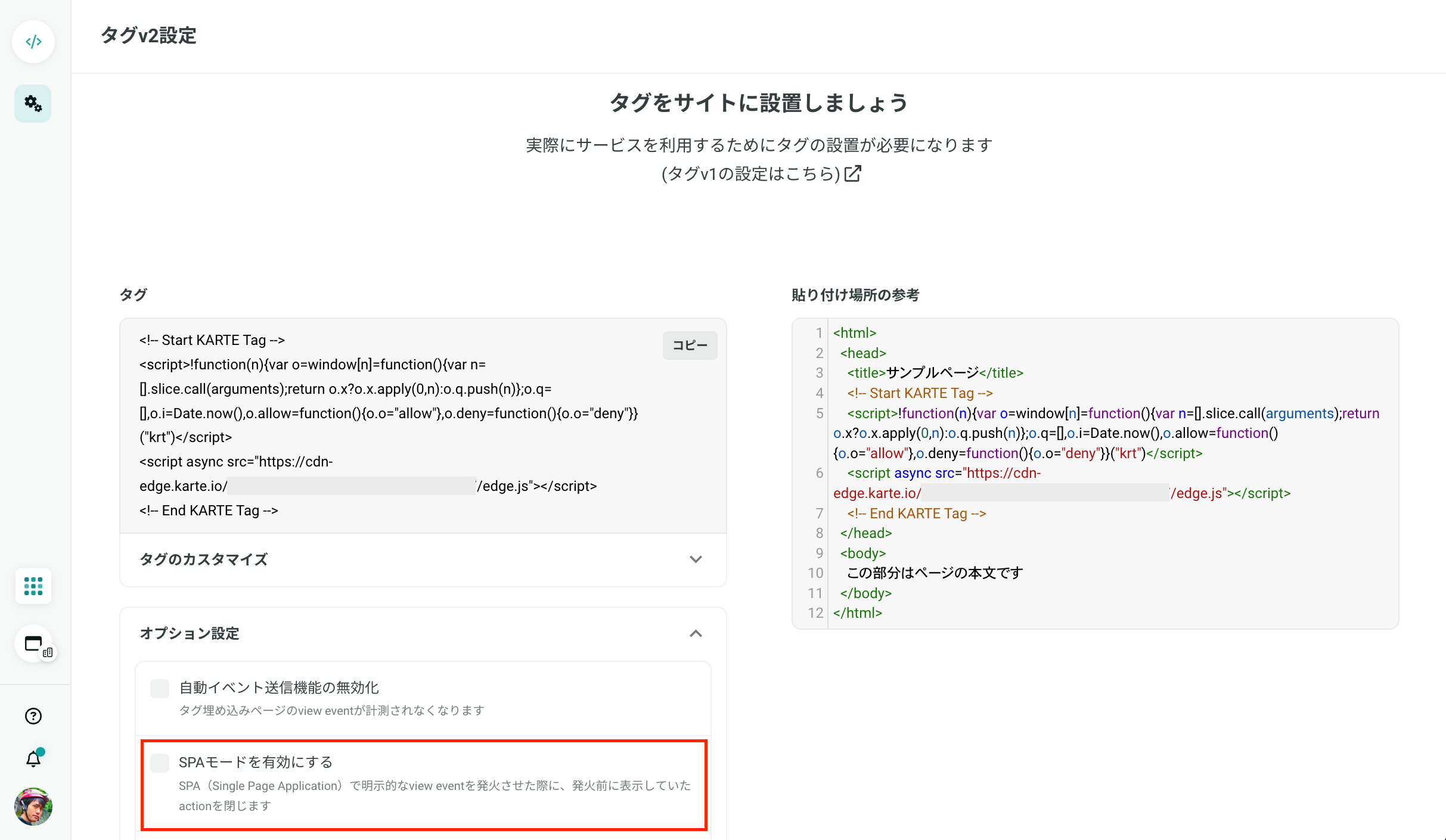This screenshot has height=840, width=1446.
Task: Click the <head> line in reference code
Action: pyautogui.click(x=863, y=353)
